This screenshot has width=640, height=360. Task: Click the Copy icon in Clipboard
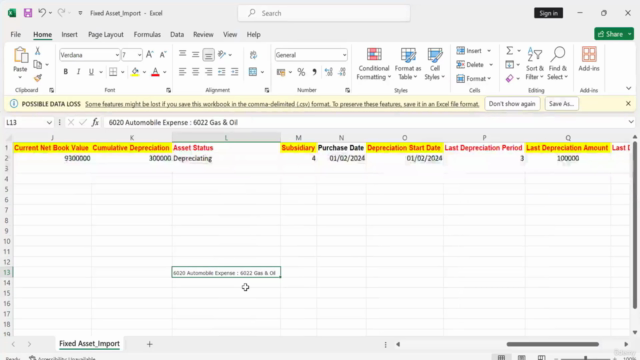38,64
